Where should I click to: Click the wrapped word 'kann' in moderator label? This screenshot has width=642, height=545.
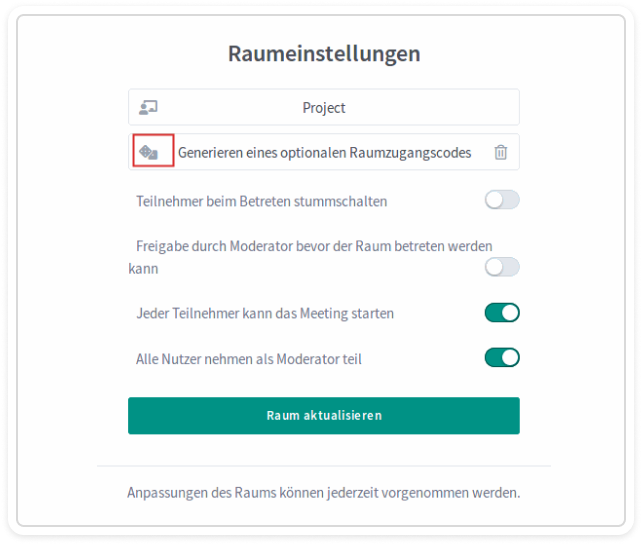tap(143, 269)
